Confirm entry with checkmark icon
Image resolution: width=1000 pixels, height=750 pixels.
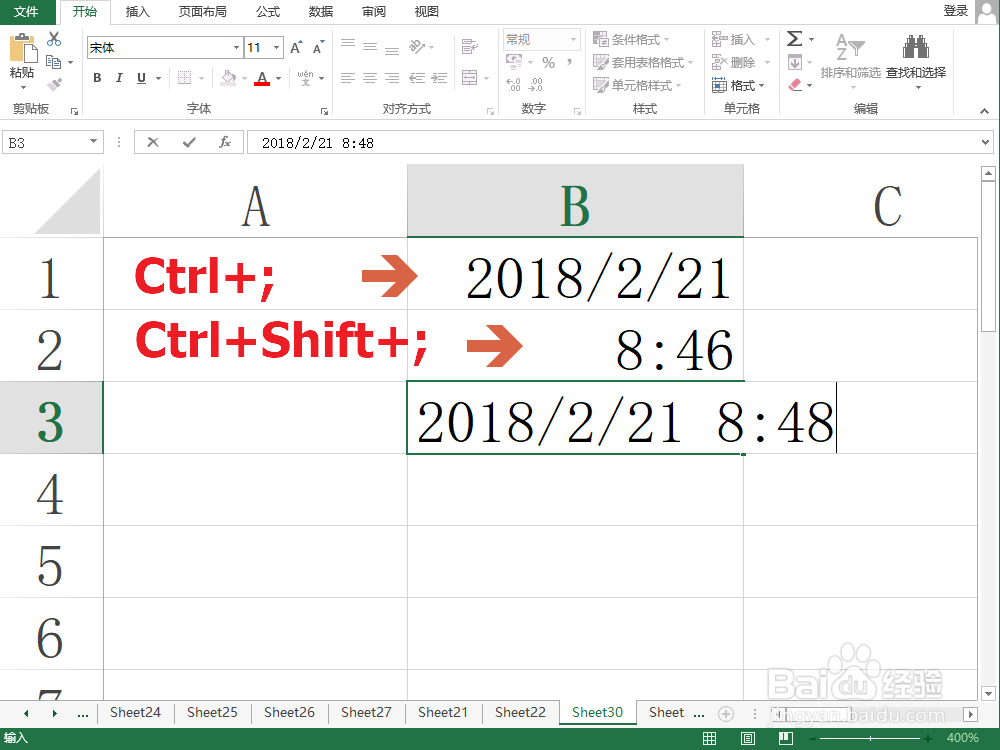(189, 142)
